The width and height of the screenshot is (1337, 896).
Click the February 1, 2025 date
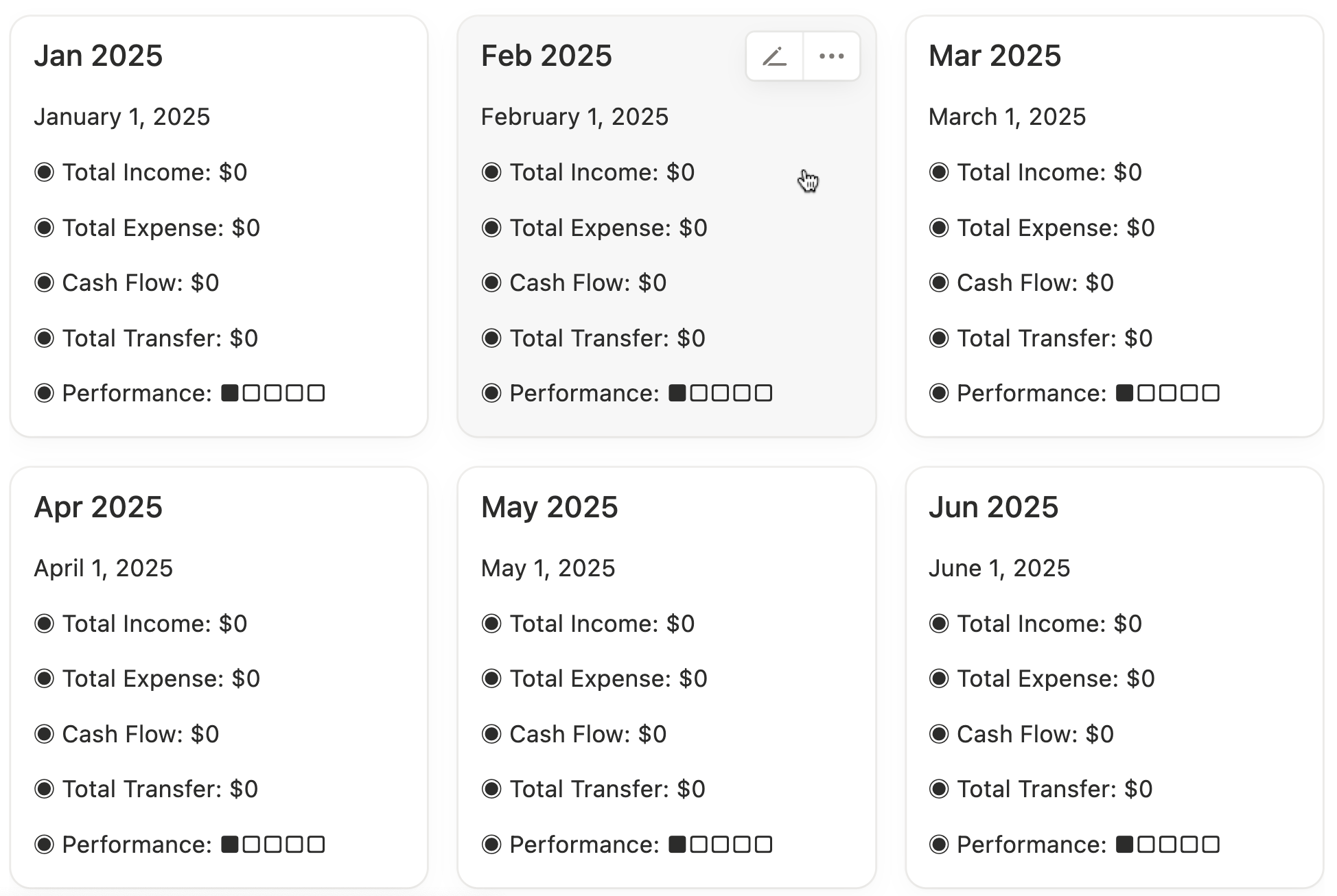point(574,117)
